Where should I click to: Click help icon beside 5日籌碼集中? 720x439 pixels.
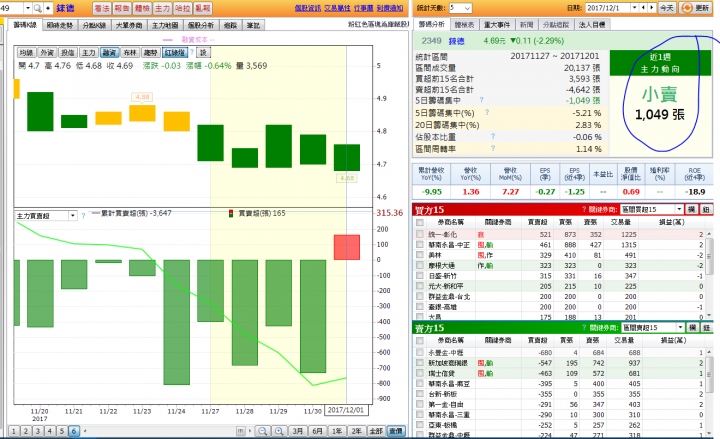482,100
